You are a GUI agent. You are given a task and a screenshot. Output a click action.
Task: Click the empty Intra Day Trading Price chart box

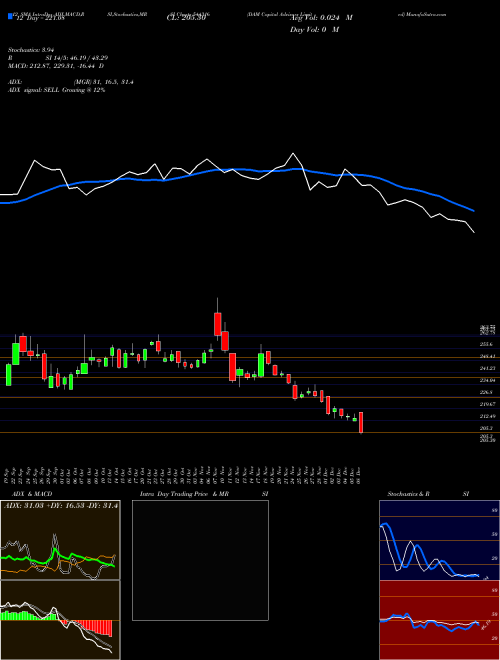point(200,560)
